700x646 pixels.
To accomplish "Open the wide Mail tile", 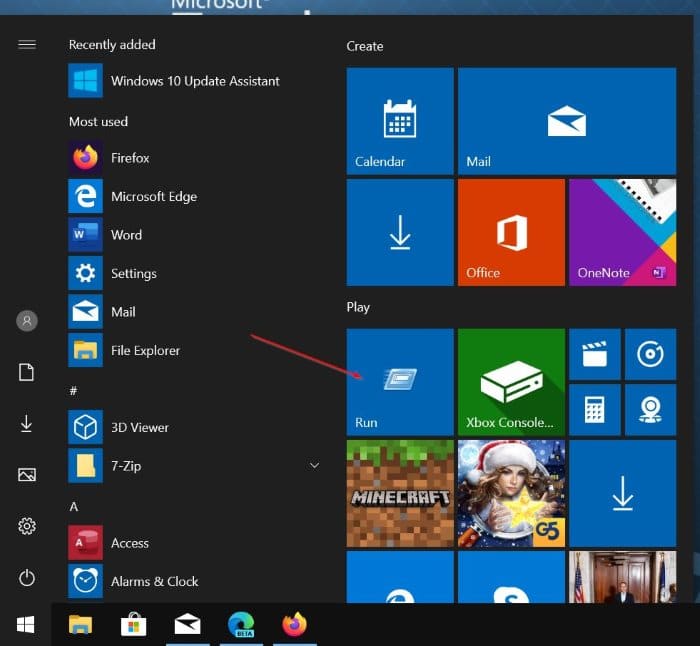I will point(567,121).
